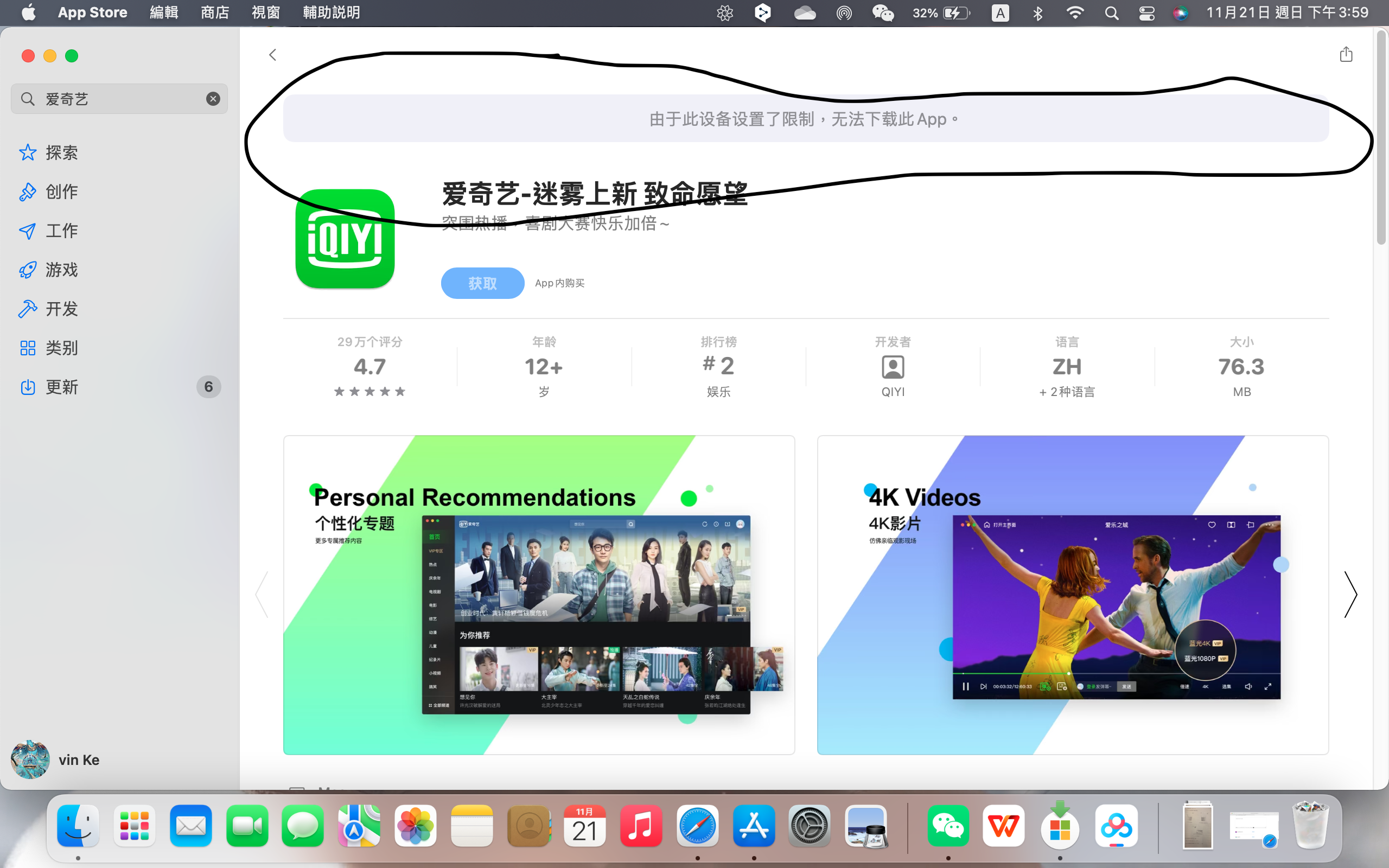Viewport: 1389px width, 868px height.
Task: Open the 更新 (Updates) section
Action: tap(61, 387)
